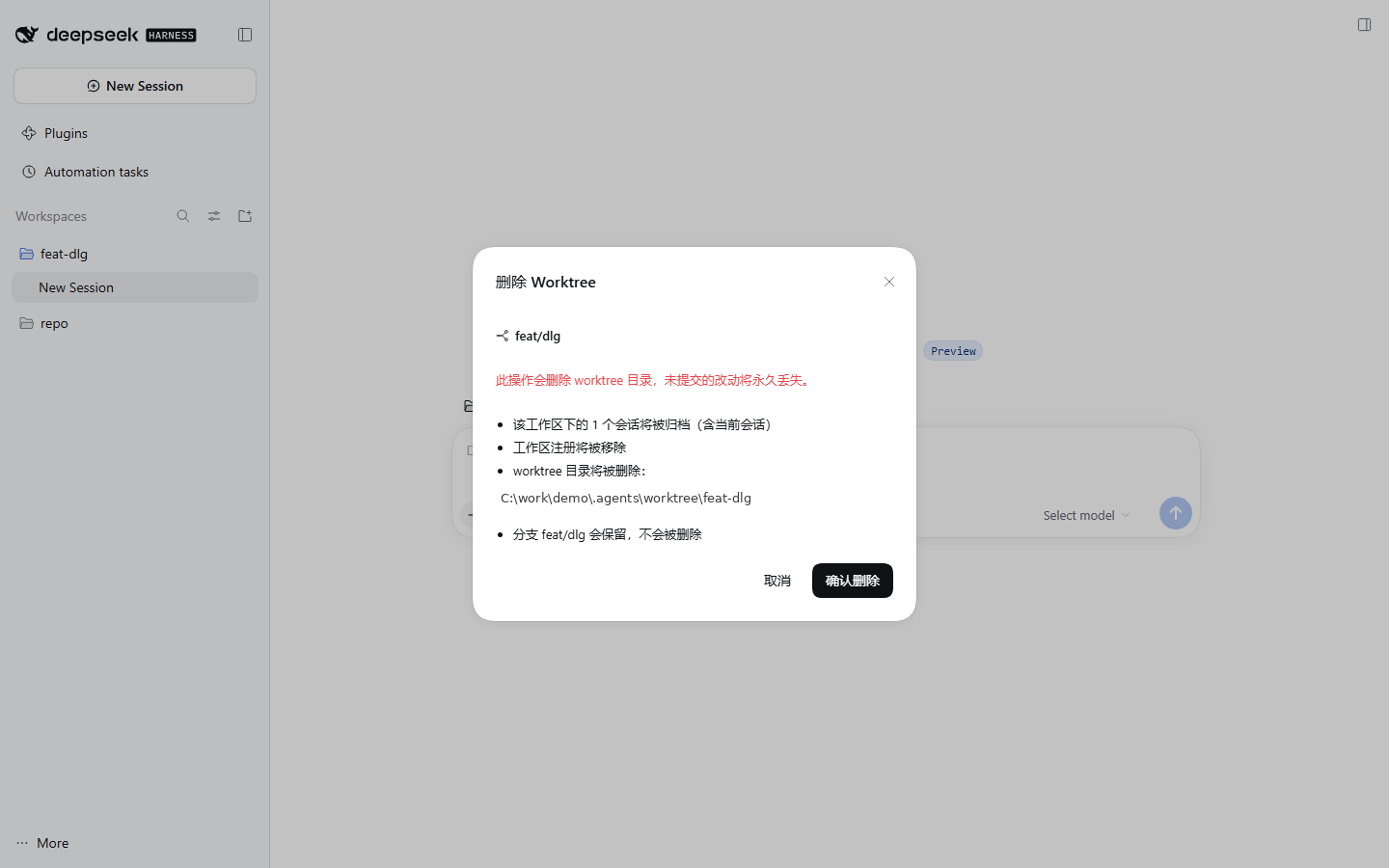The image size is (1389, 868).
Task: Click the bullet about 工作区注册将被移除
Action: [569, 448]
